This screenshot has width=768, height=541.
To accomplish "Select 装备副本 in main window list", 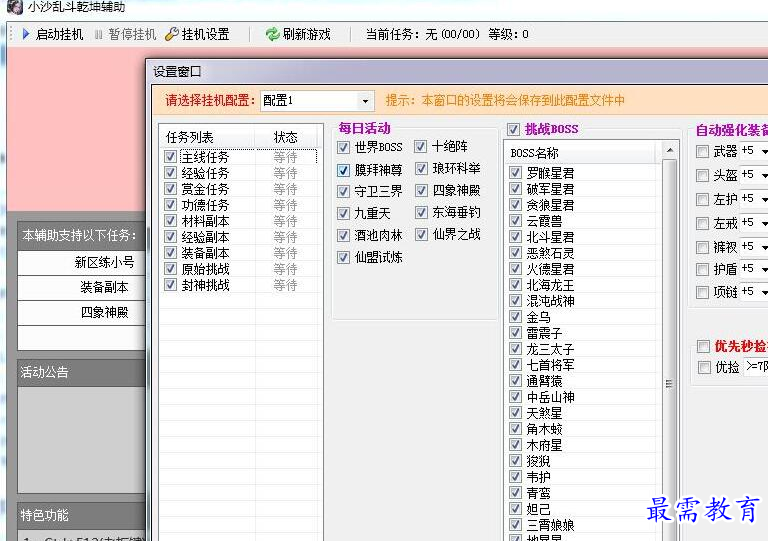I will [x=81, y=287].
